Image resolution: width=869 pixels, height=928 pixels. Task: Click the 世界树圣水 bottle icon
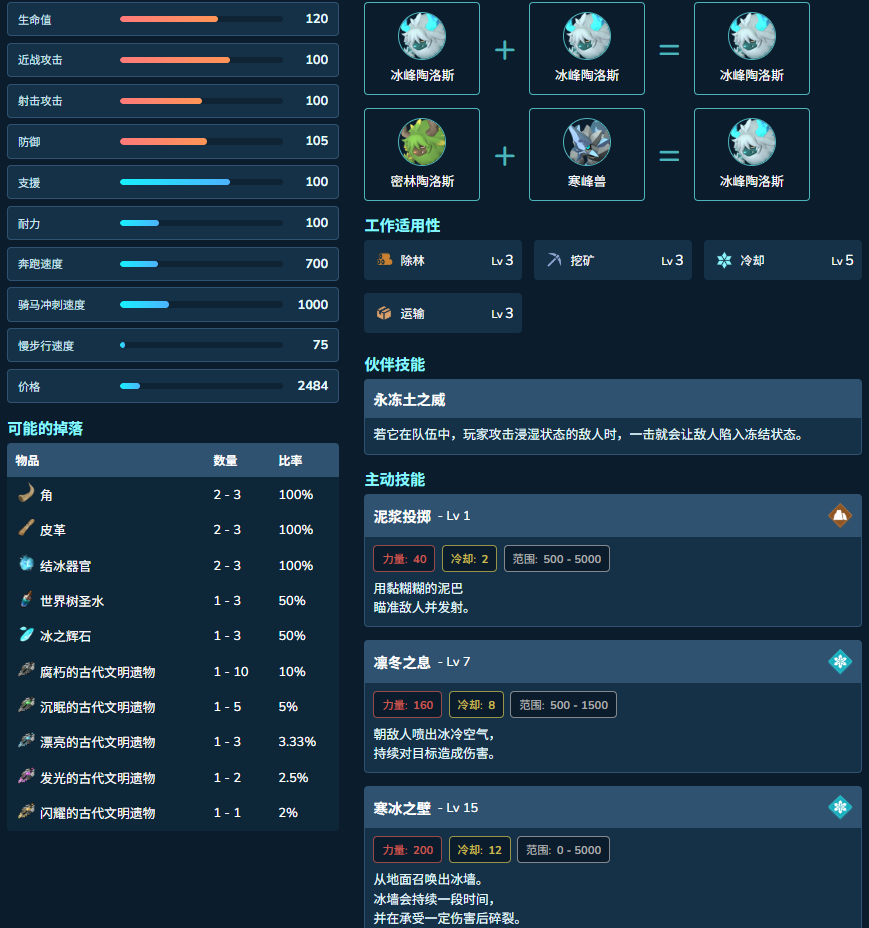point(26,599)
